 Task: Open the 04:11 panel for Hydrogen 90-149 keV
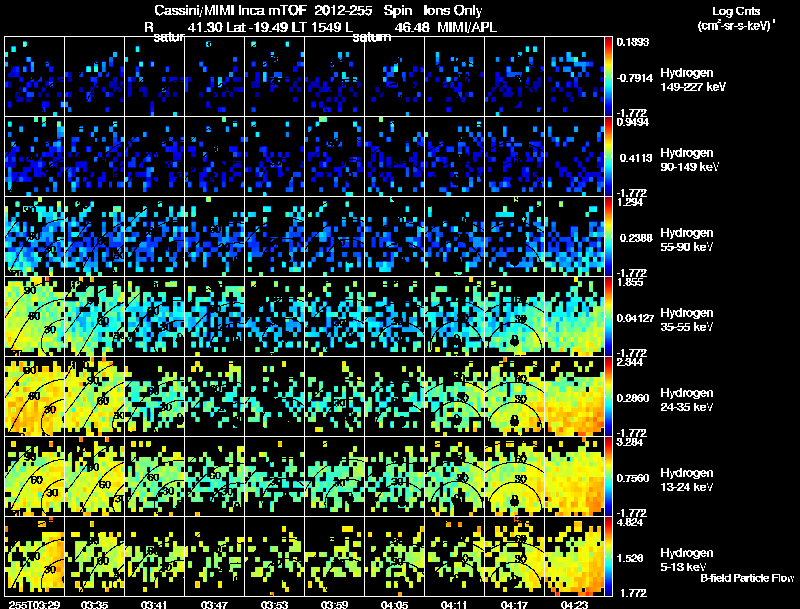coord(454,156)
